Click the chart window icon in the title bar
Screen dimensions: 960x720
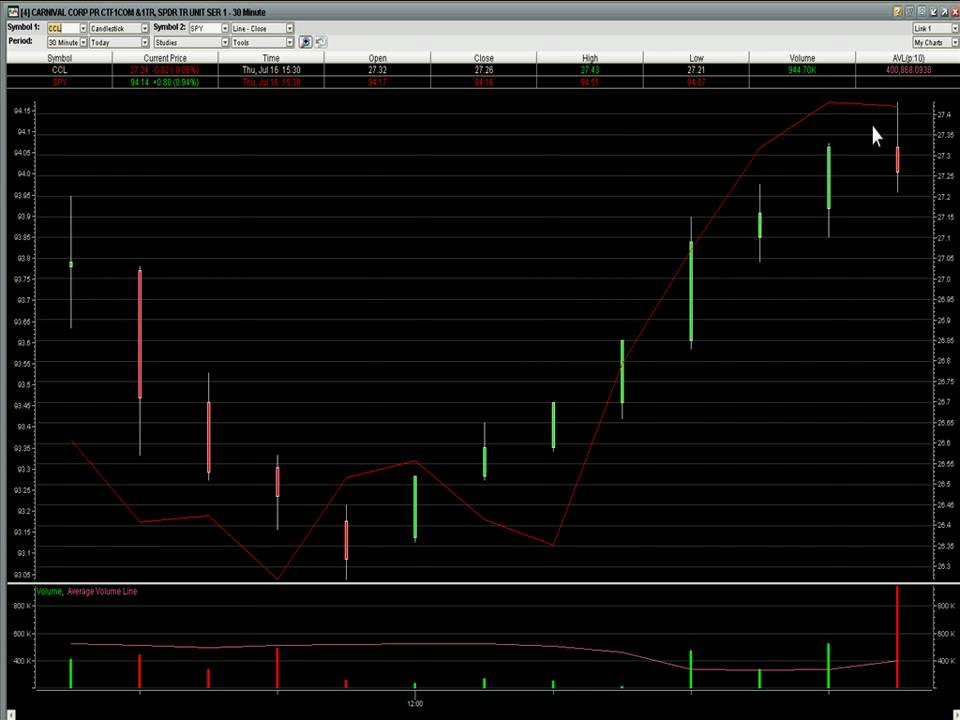pos(13,12)
